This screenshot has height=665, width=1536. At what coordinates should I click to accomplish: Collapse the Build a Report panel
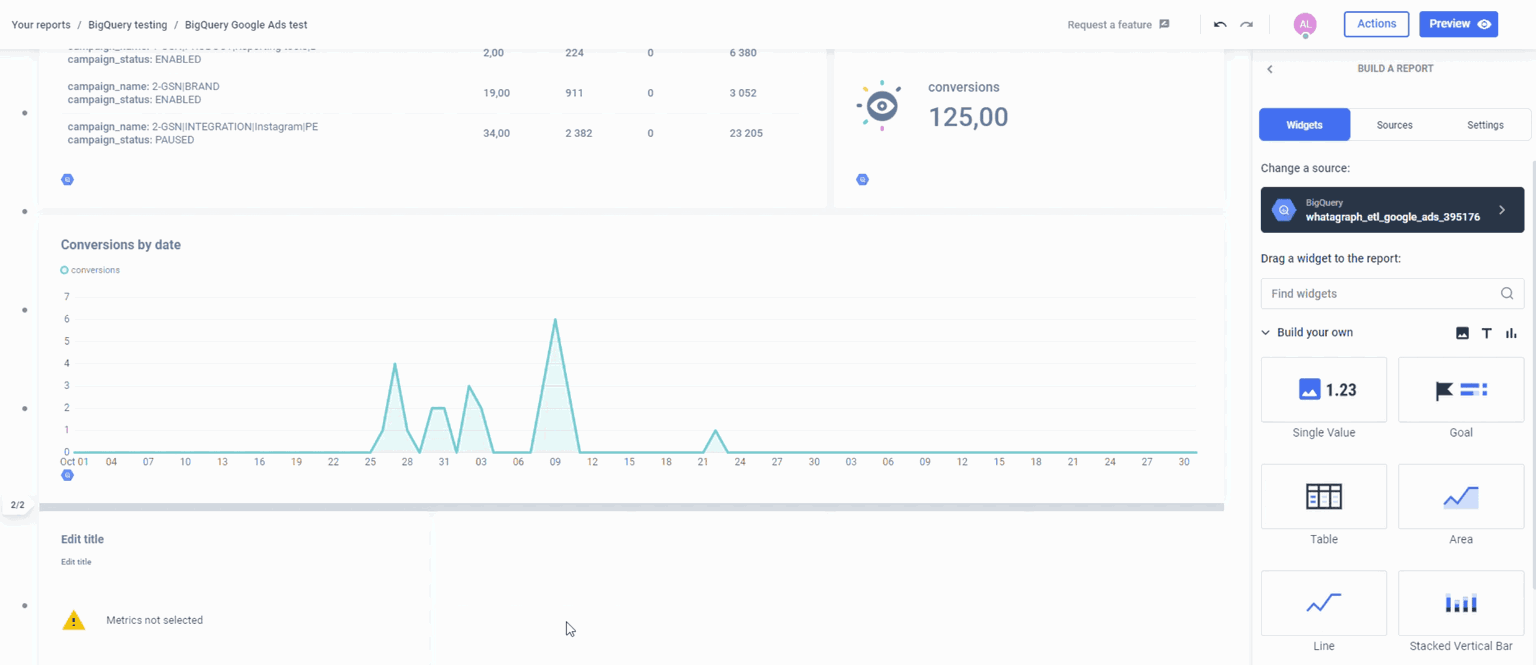coord(1270,68)
